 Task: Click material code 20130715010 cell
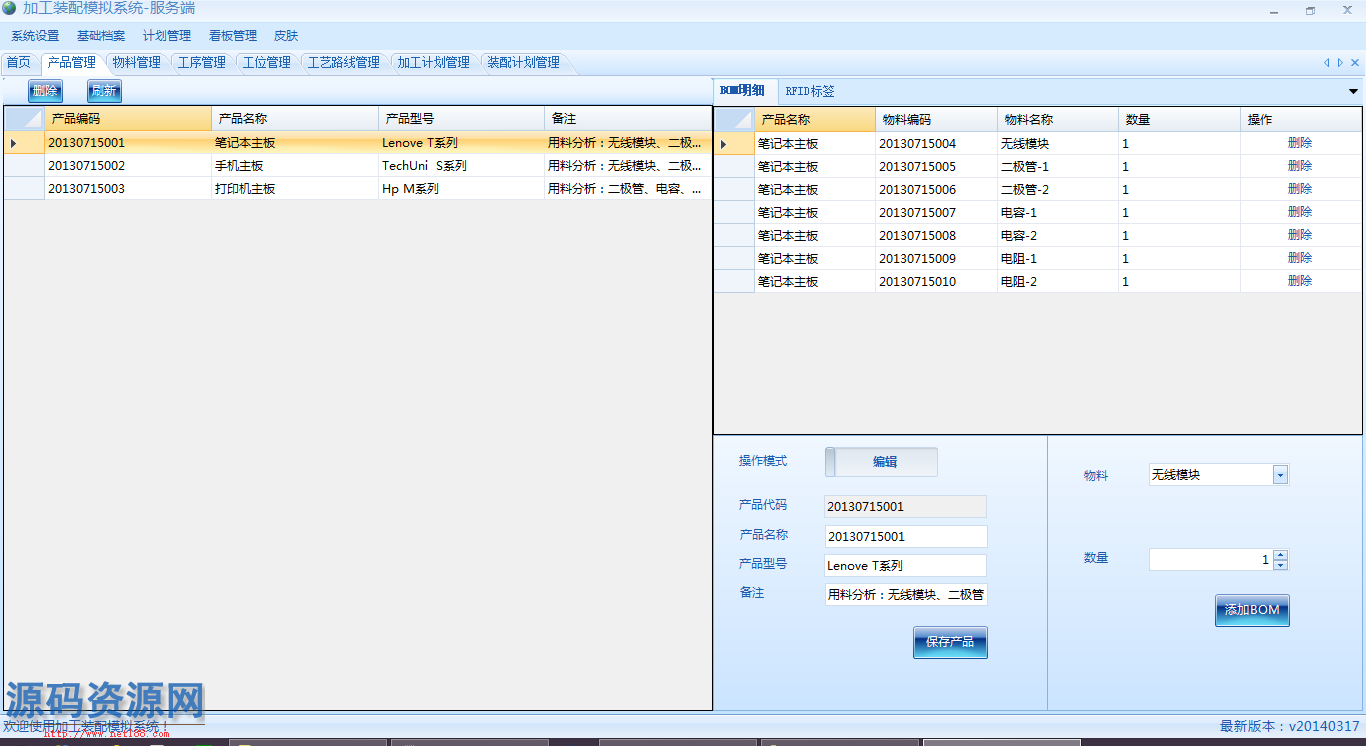pyautogui.click(x=936, y=281)
